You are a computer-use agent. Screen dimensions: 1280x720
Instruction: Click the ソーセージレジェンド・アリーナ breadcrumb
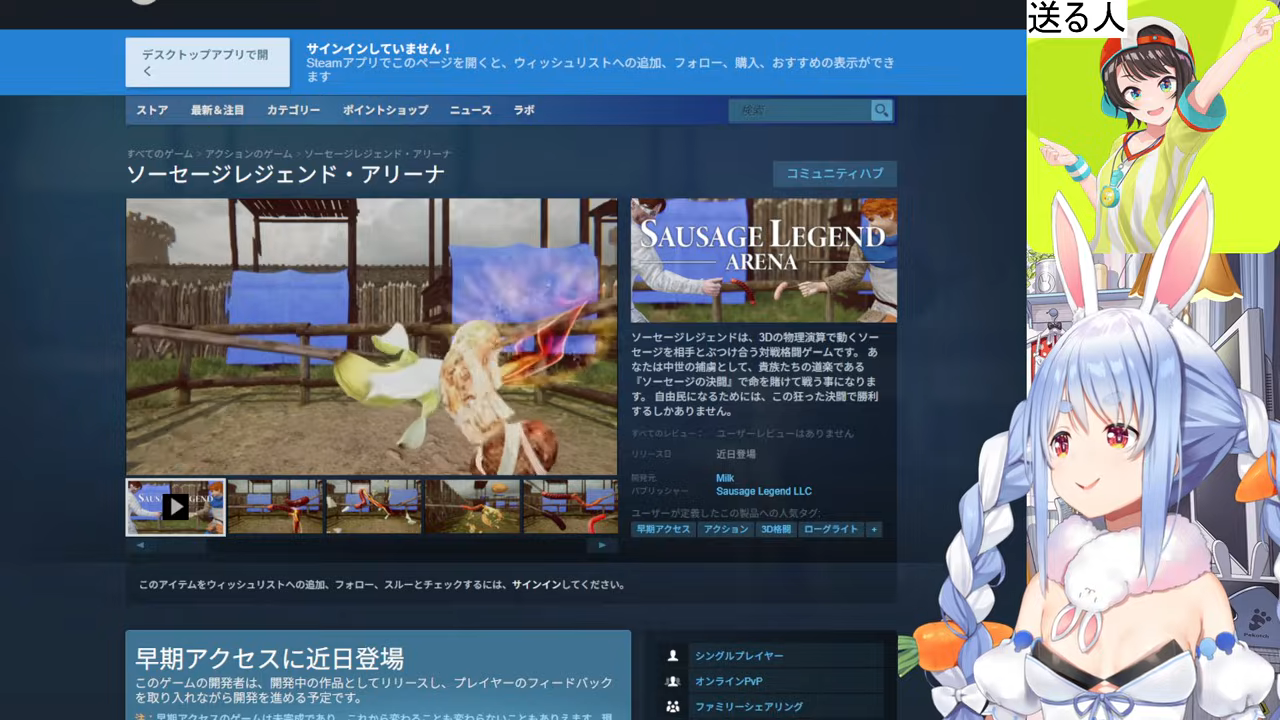pyautogui.click(x=378, y=154)
